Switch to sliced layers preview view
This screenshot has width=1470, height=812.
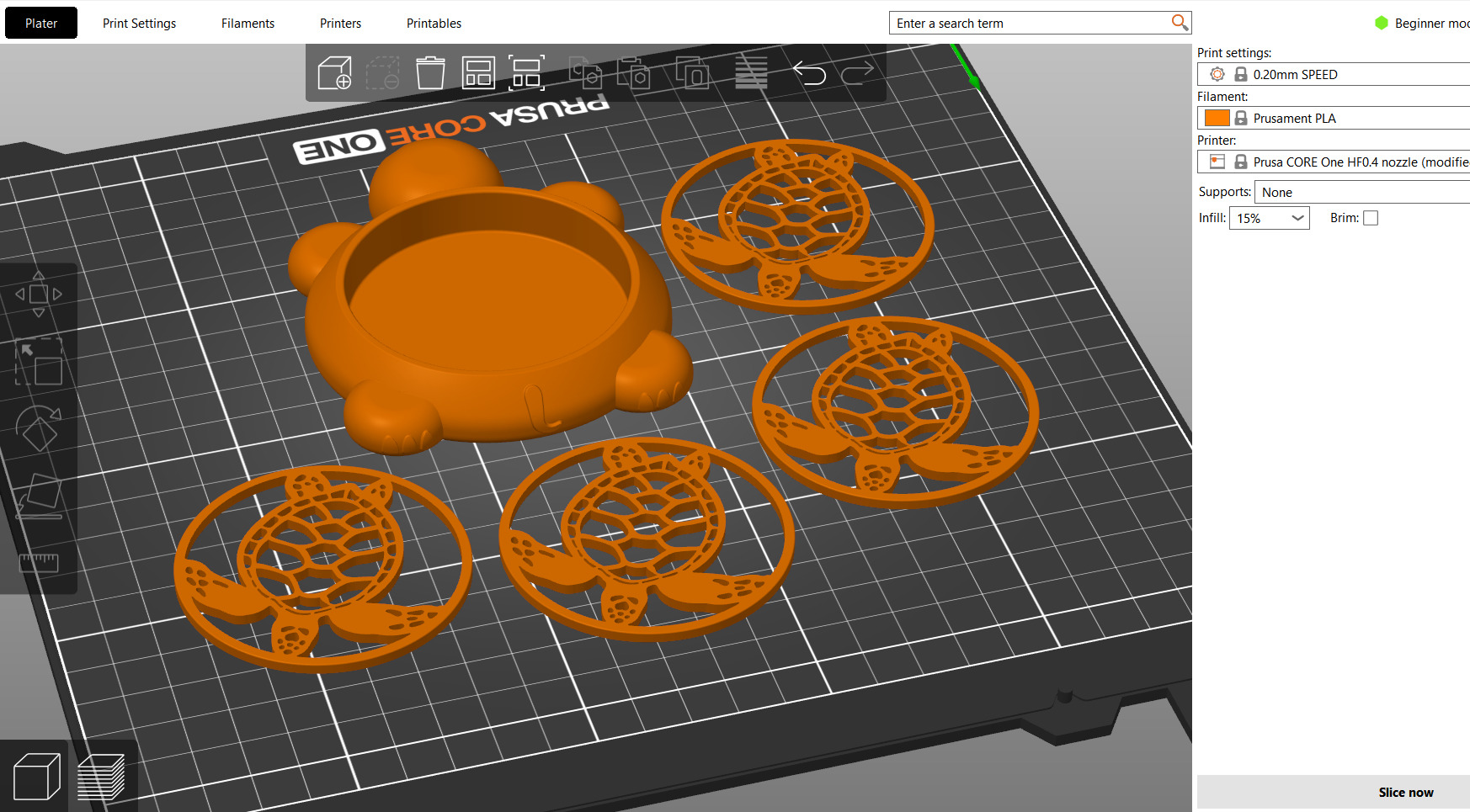101,776
